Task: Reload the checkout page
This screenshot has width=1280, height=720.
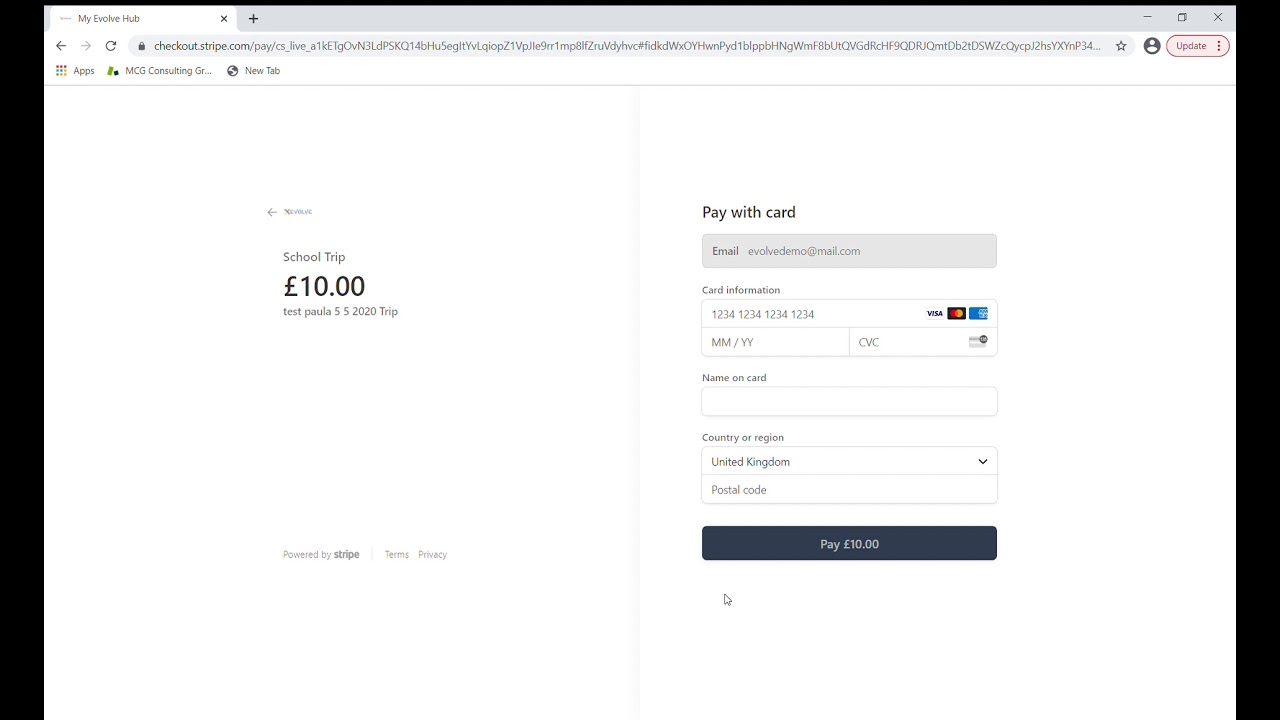Action: [x=111, y=46]
